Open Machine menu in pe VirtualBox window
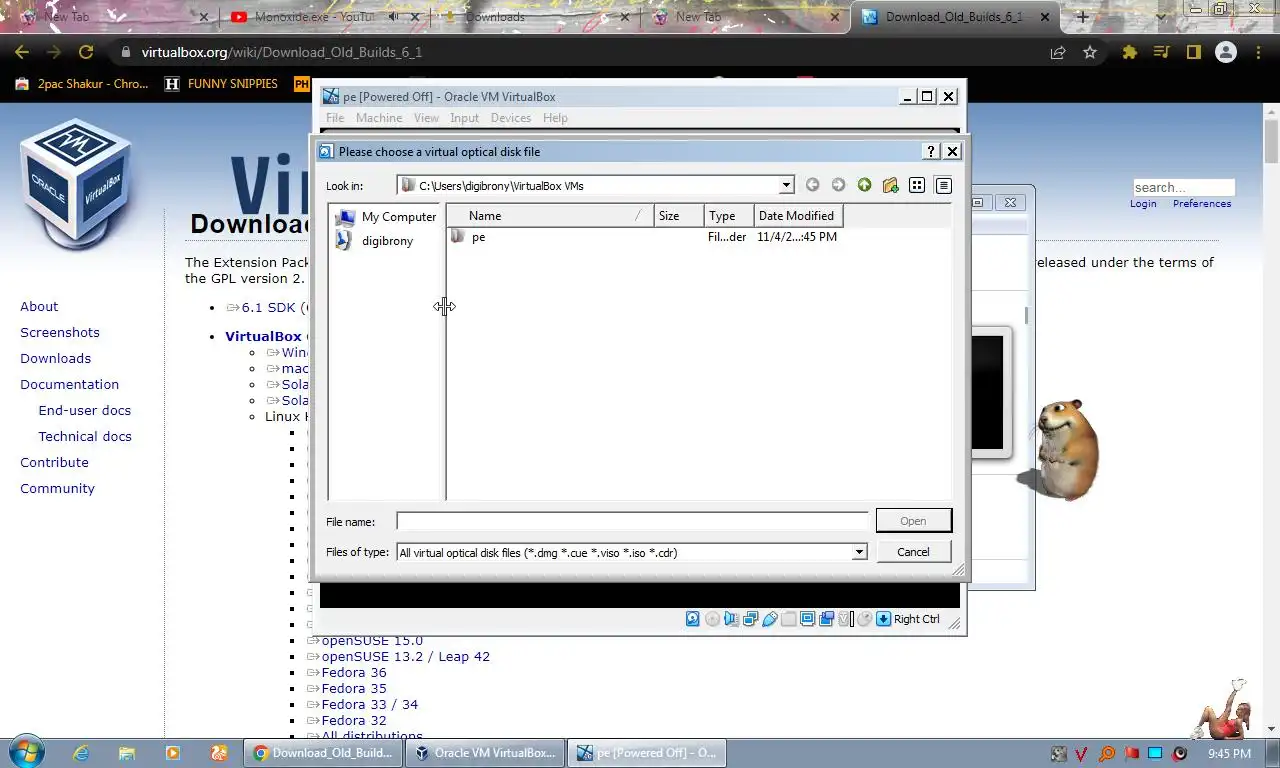1280x768 pixels. [379, 118]
